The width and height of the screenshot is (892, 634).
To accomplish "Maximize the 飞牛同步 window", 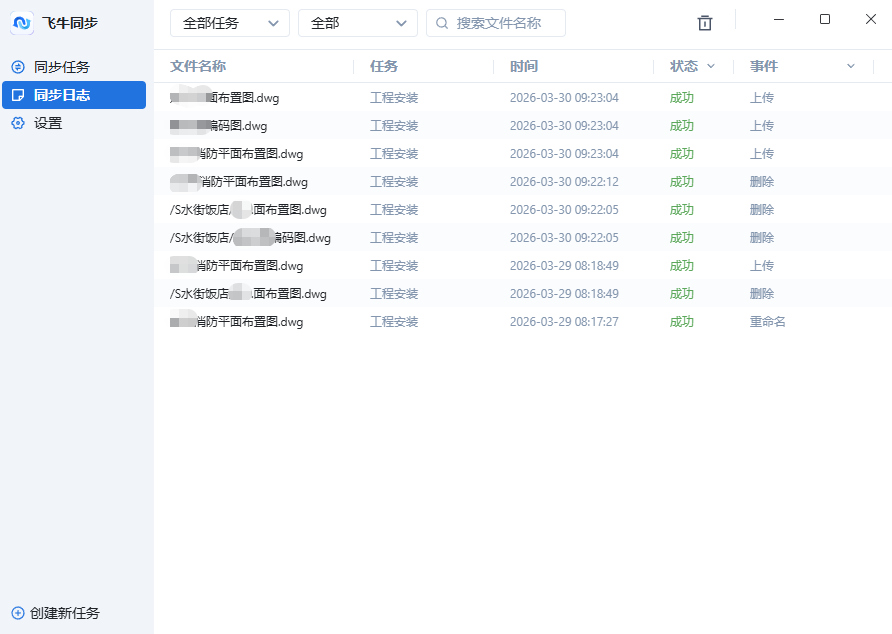I will point(825,19).
